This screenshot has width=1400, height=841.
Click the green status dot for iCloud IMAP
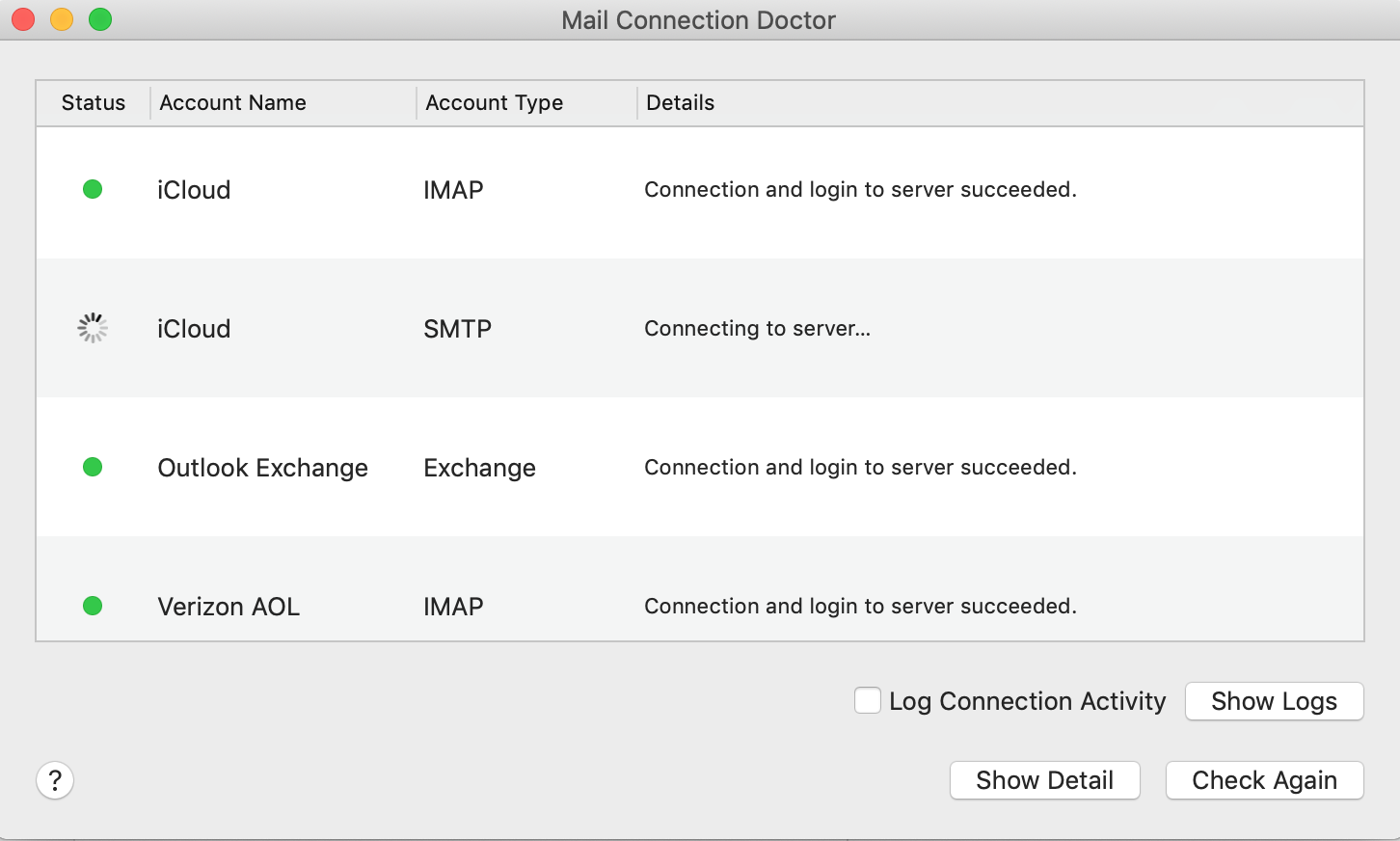point(93,189)
